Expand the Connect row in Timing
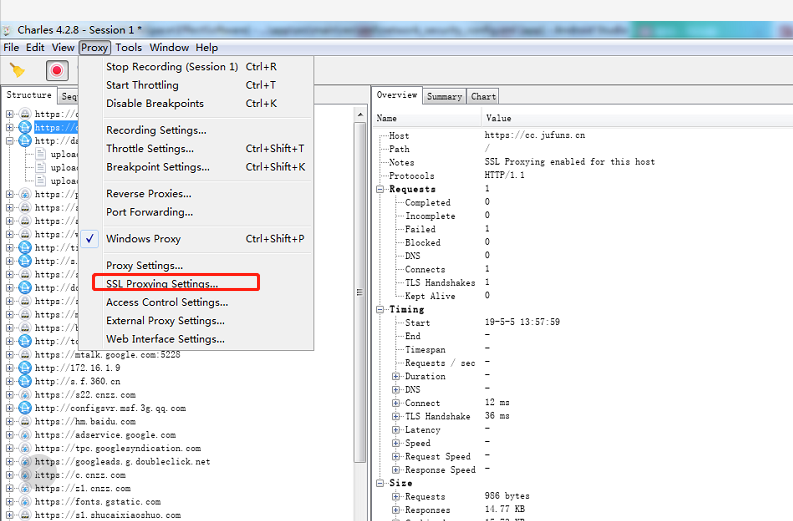The image size is (793, 521). (x=396, y=403)
